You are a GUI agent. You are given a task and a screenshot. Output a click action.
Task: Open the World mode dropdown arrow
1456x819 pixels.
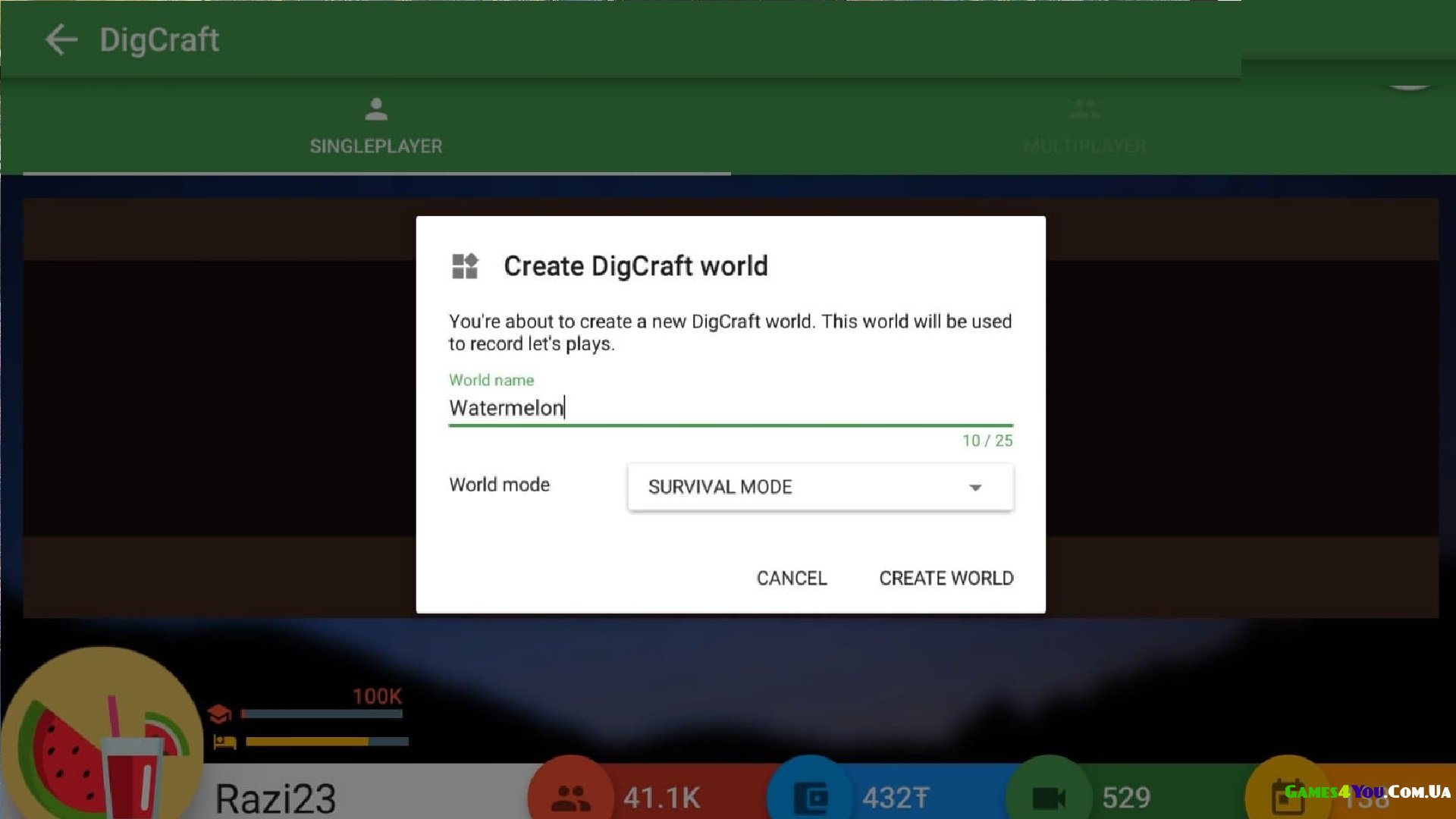(975, 488)
